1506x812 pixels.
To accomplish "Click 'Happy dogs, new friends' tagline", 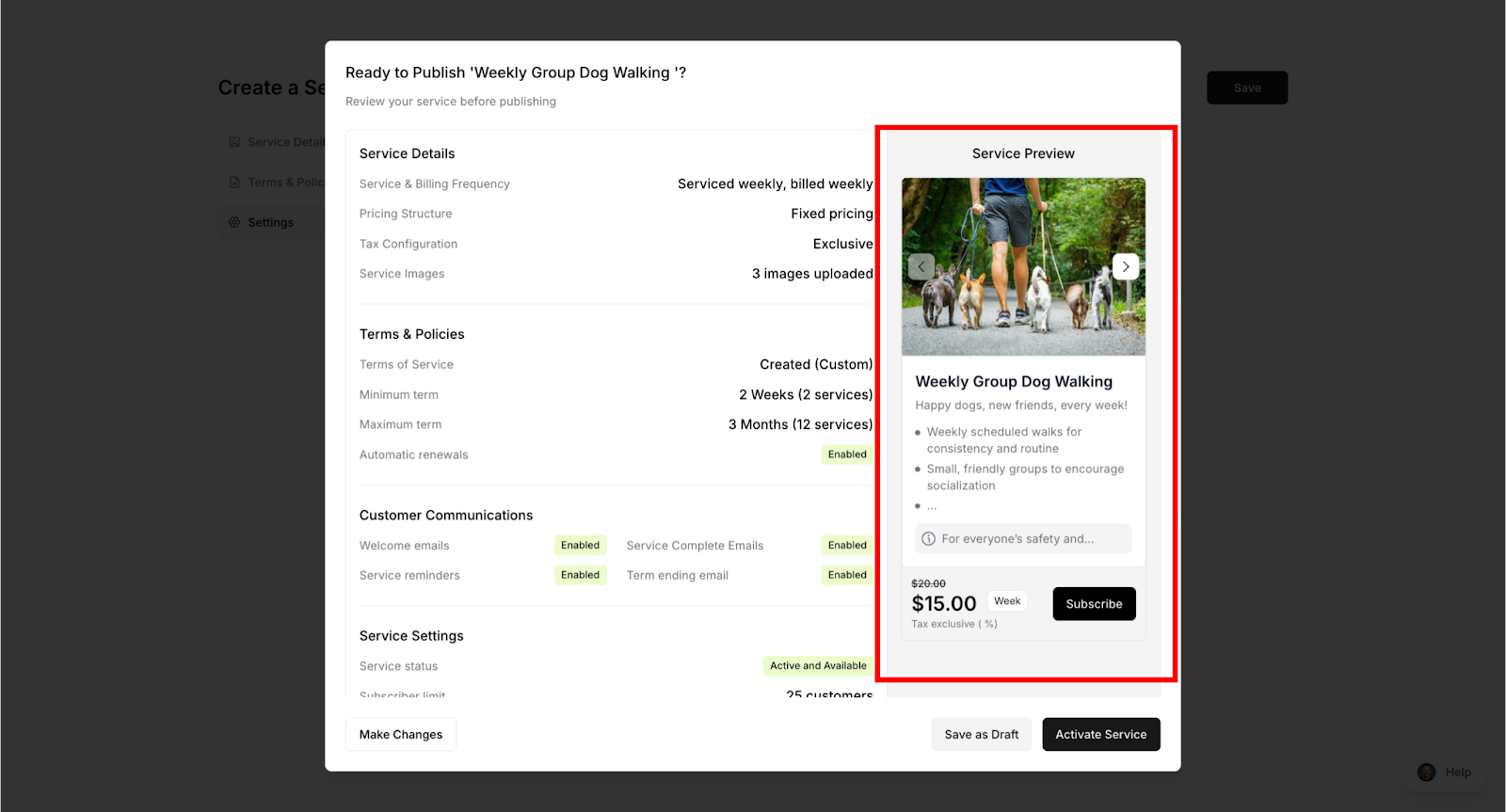I will (x=1021, y=406).
